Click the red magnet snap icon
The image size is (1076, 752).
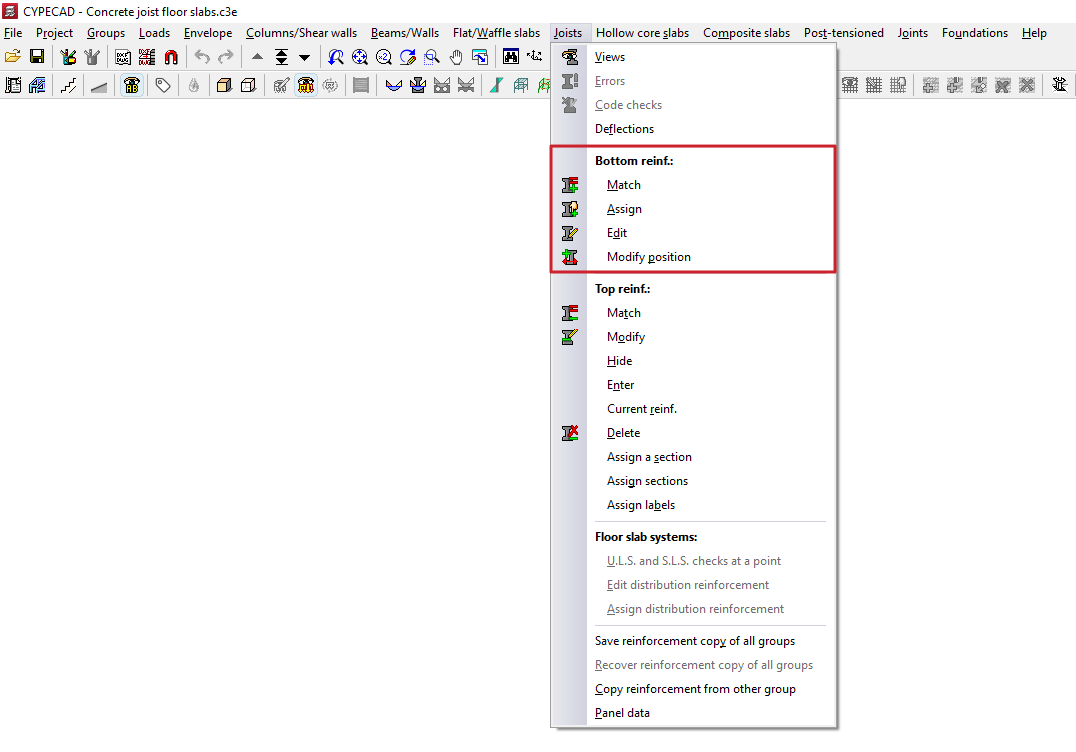coord(171,57)
